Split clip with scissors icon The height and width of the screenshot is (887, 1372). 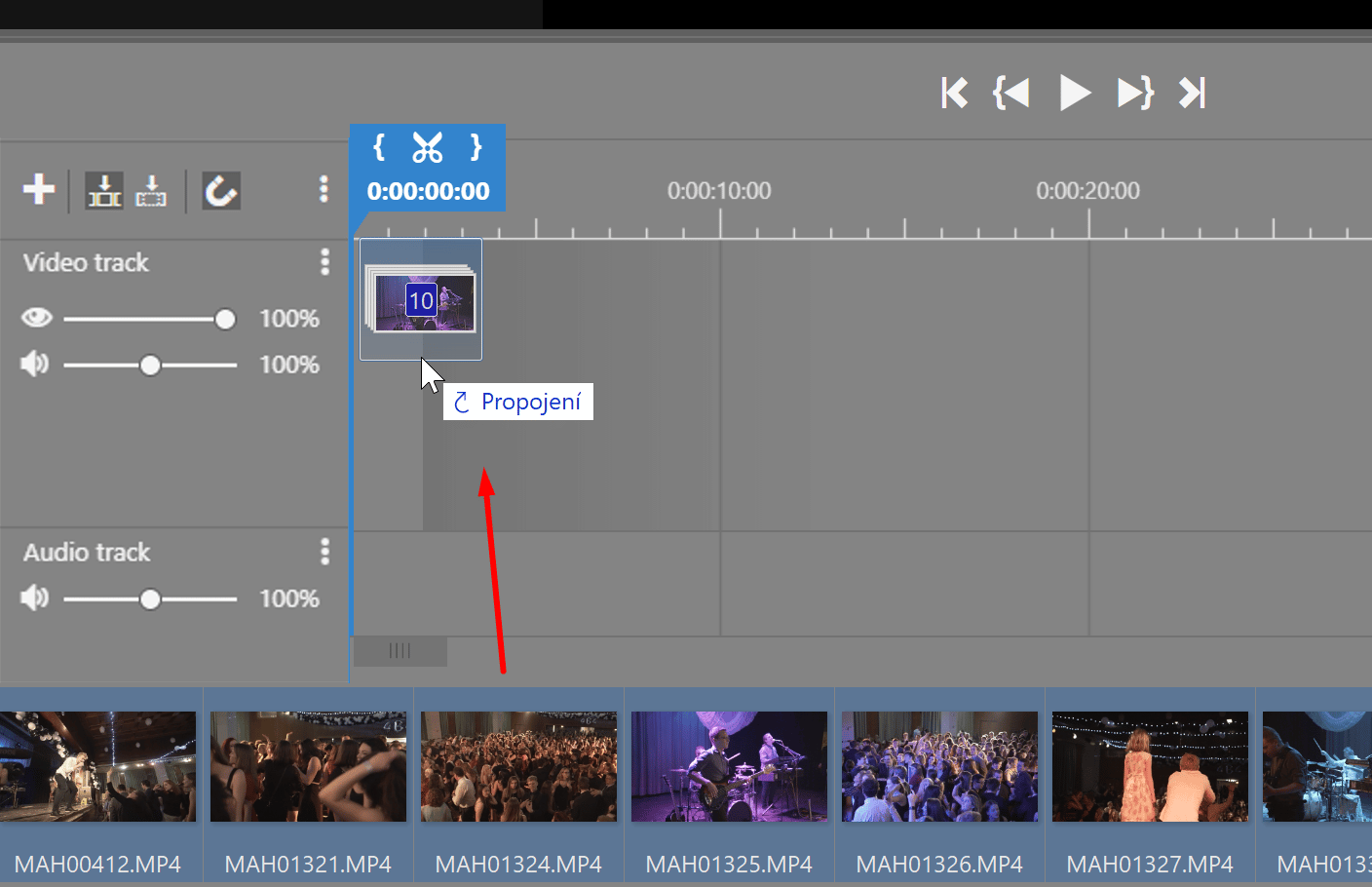coord(427,147)
